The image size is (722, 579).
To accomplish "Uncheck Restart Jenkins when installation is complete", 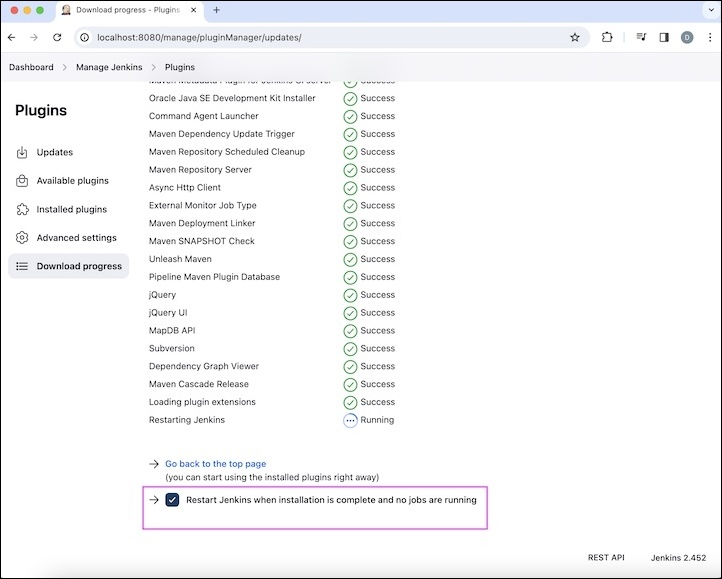I will click(173, 499).
